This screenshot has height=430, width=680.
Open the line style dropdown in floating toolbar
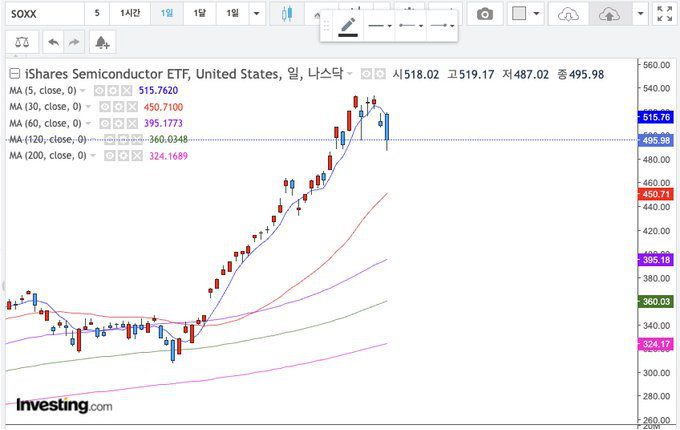379,26
